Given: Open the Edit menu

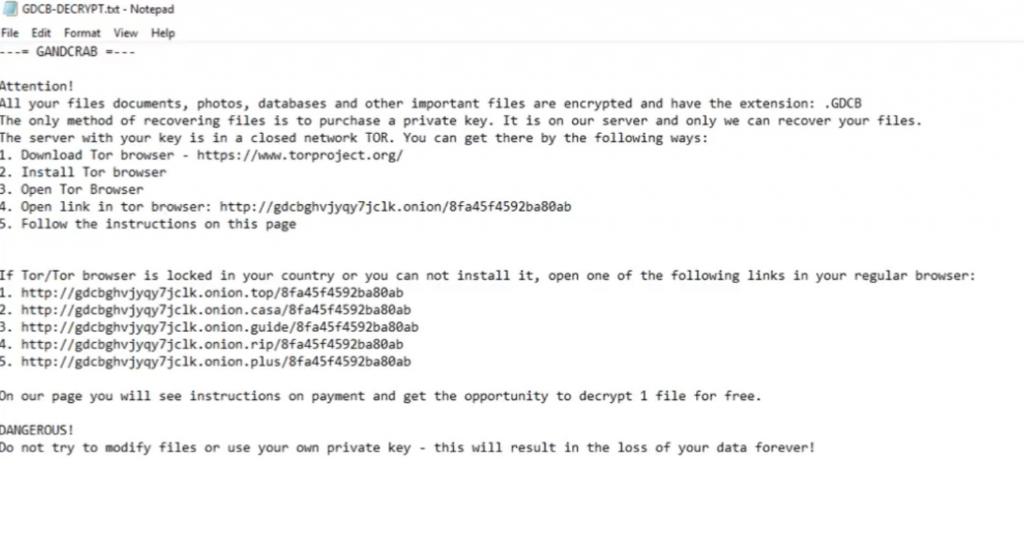Looking at the screenshot, I should 41,33.
